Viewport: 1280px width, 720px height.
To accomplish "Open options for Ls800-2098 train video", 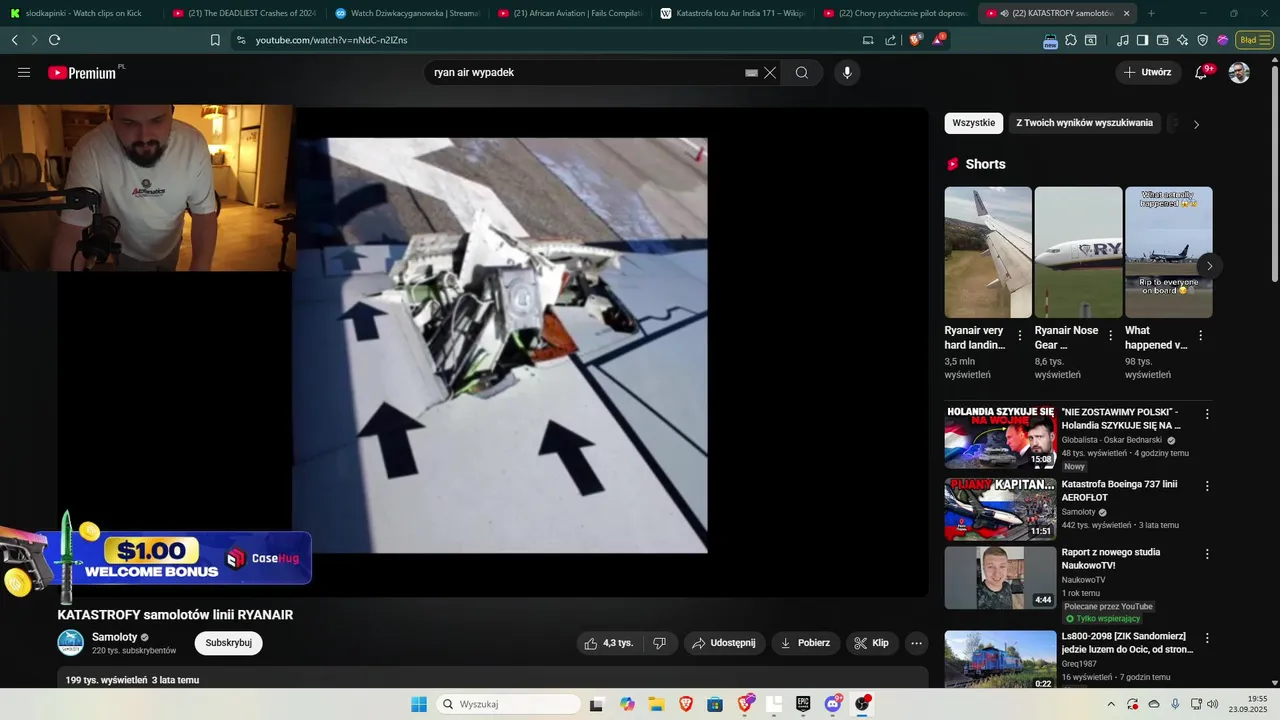I will click(x=1207, y=638).
